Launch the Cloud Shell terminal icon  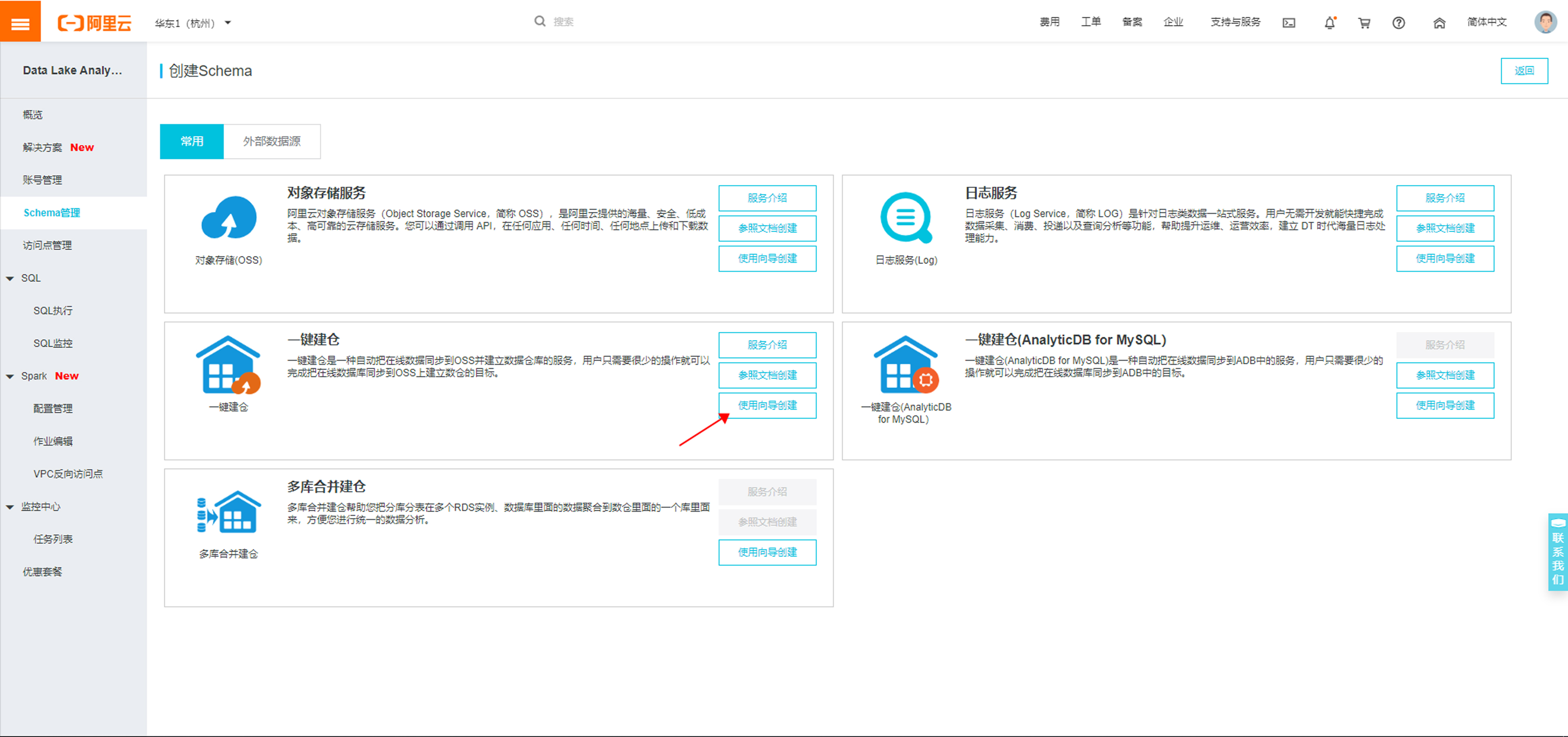coord(1289,23)
